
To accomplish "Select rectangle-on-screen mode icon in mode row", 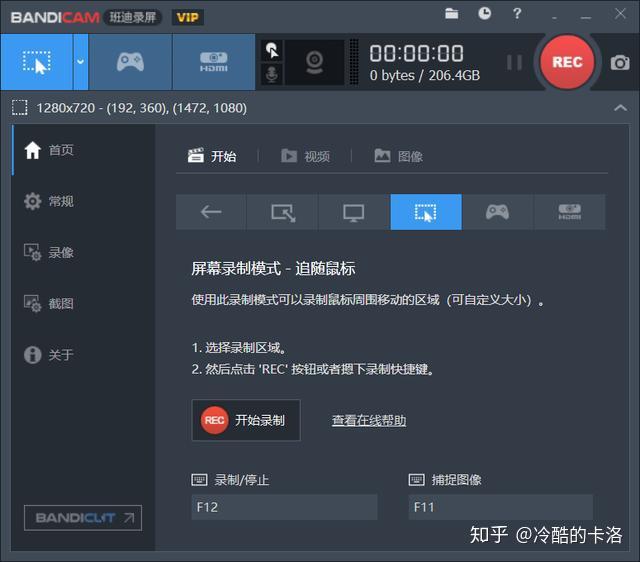I will tap(283, 212).
